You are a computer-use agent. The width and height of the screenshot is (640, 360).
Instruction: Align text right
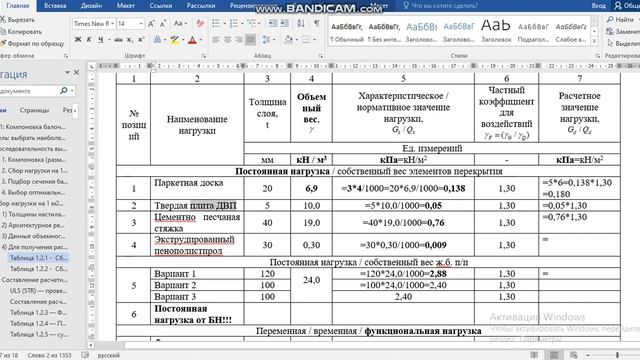[x=239, y=40]
